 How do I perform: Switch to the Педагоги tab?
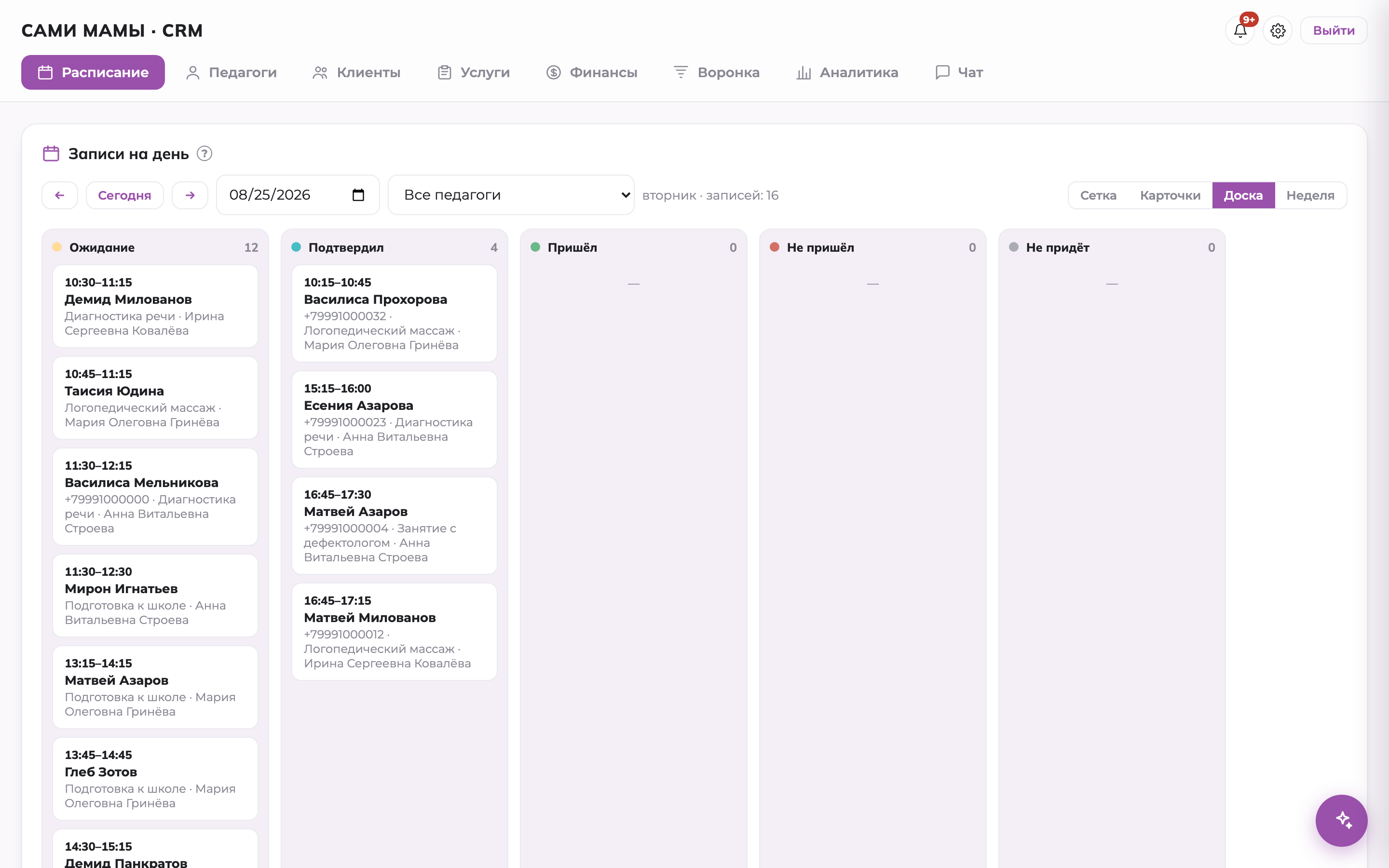point(231,72)
